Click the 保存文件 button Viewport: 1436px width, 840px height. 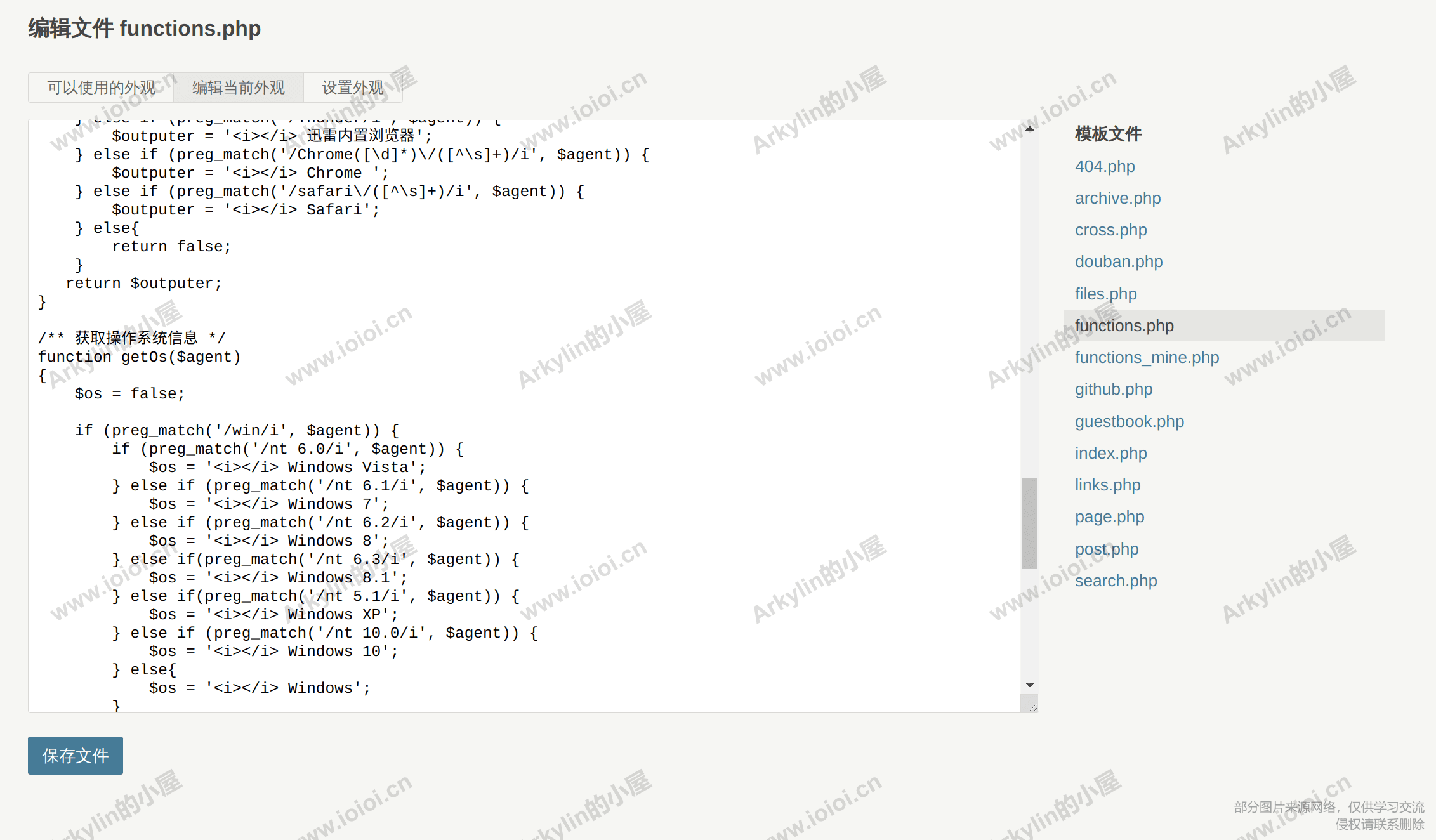point(76,756)
